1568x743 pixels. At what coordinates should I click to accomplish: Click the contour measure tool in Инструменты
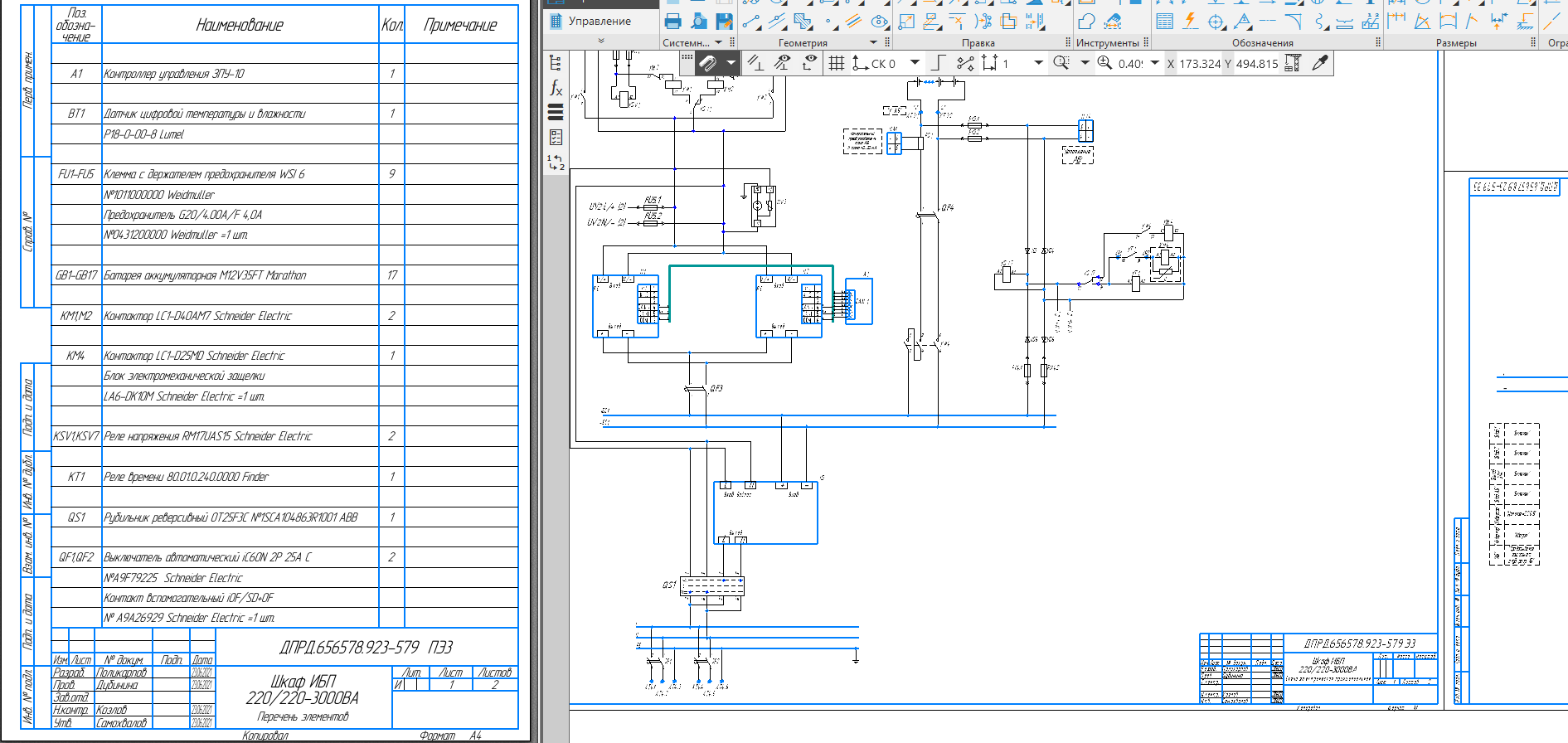1087,22
